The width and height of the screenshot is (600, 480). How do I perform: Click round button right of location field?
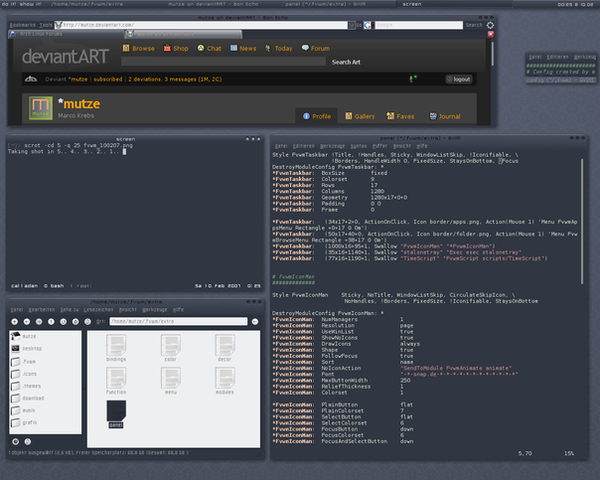pyautogui.click(x=255, y=322)
